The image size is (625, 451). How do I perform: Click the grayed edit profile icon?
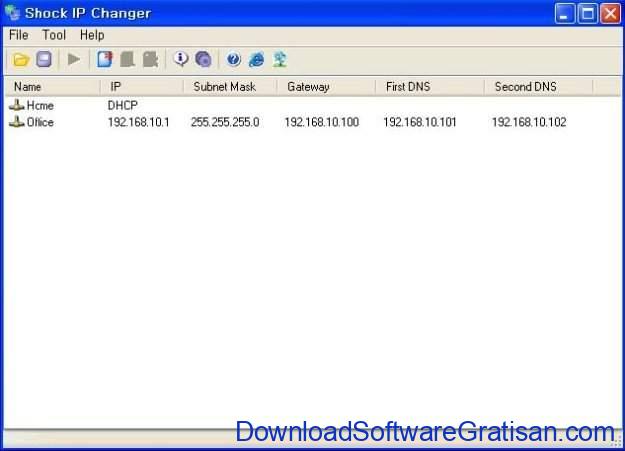[x=128, y=59]
